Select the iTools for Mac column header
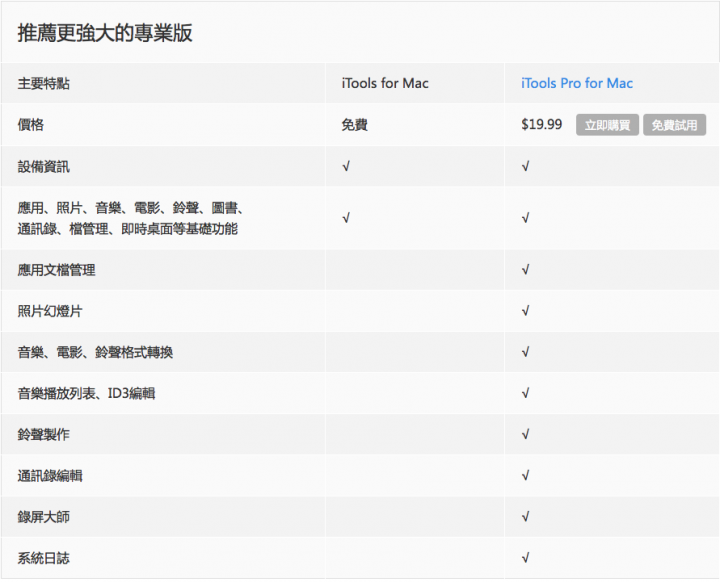This screenshot has height=582, width=720. point(385,83)
